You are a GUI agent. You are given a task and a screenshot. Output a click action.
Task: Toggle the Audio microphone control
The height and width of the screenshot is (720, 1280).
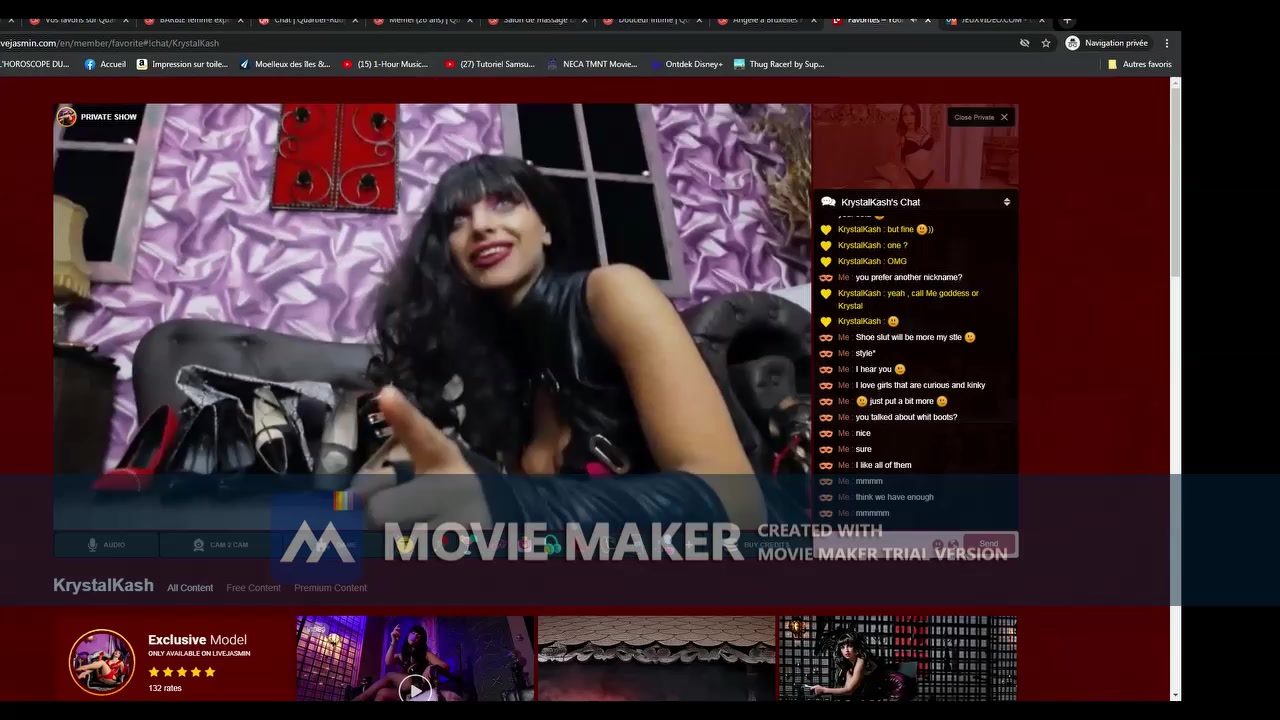(105, 545)
